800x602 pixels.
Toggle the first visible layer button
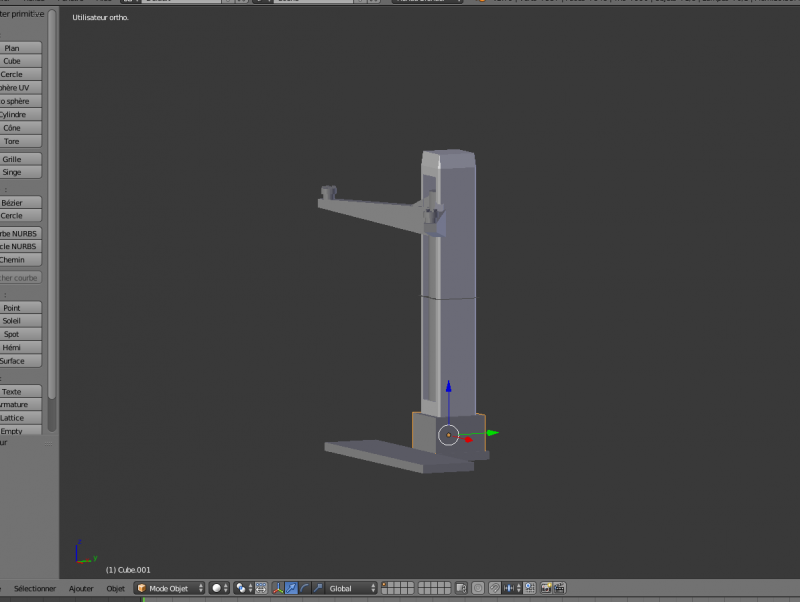click(x=385, y=585)
